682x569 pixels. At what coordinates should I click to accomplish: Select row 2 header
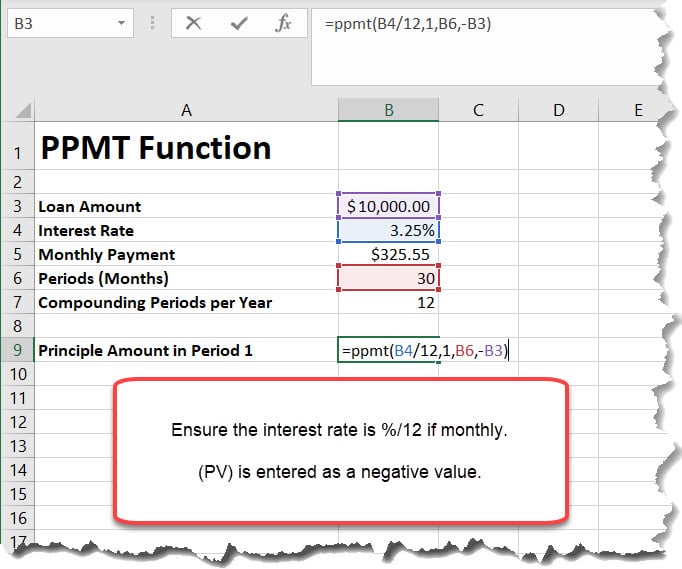coord(18,182)
